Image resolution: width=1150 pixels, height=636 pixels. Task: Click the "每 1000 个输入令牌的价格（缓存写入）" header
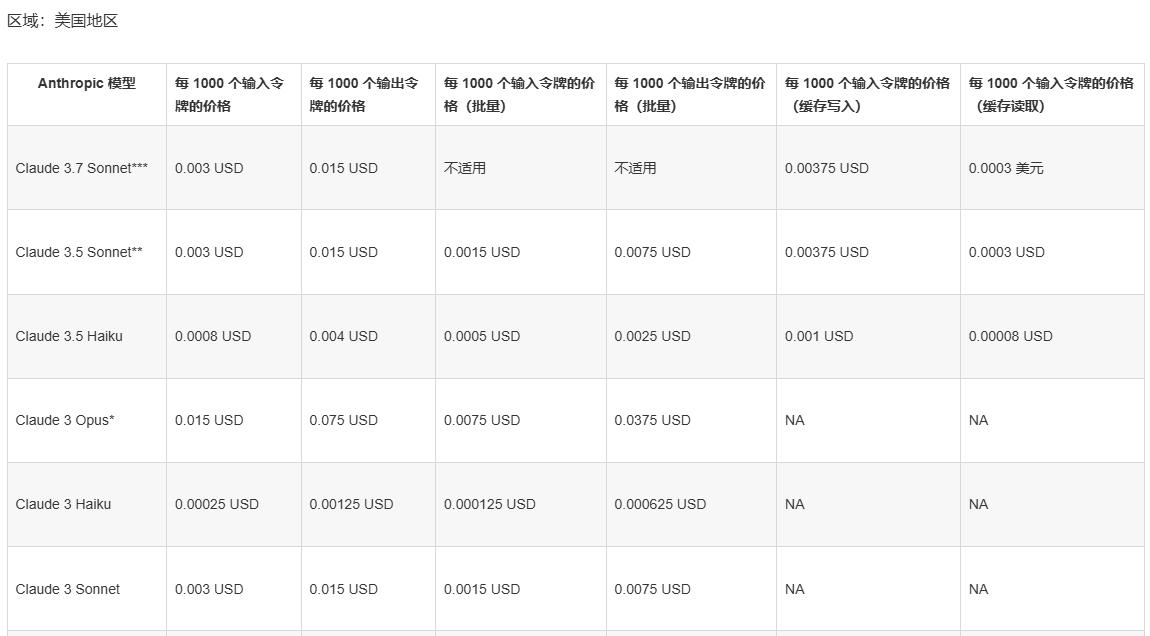tap(867, 94)
